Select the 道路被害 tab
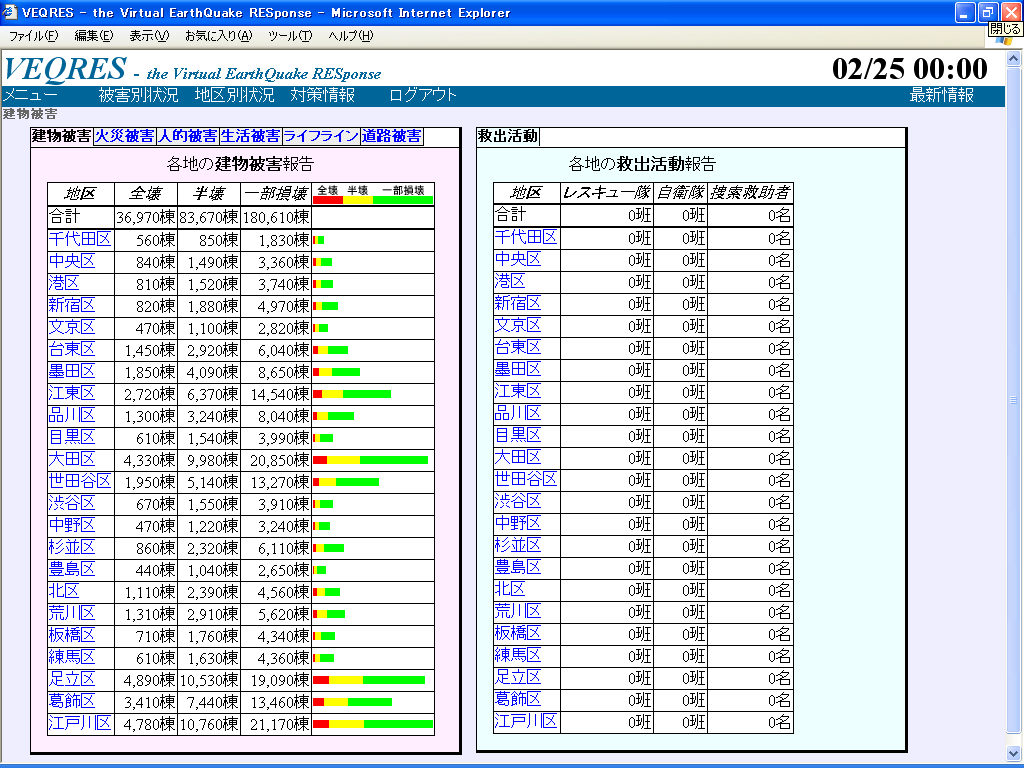 [x=391, y=137]
